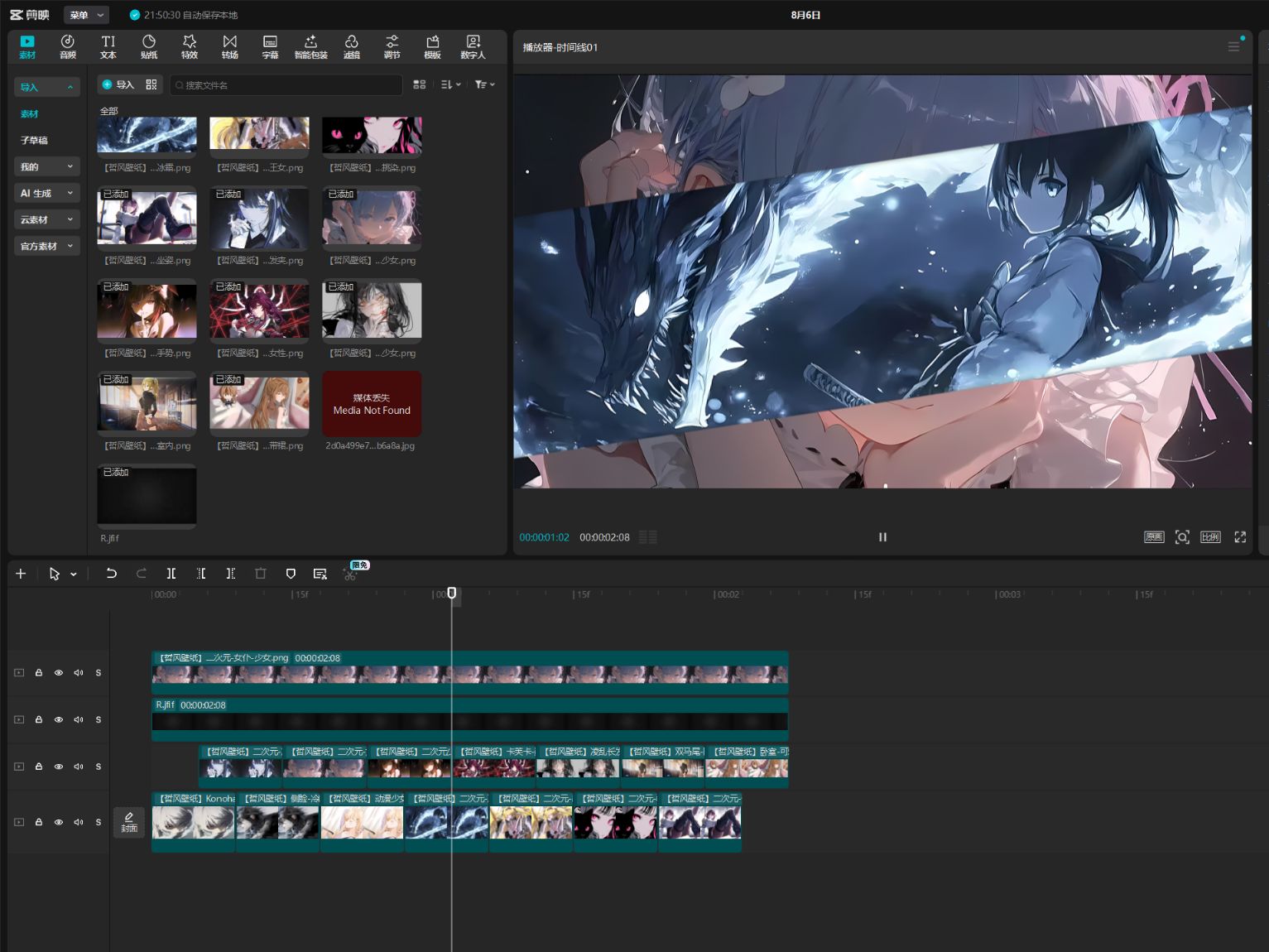Select the R.jfif media thumbnail
The height and width of the screenshot is (952, 1269).
147,496
